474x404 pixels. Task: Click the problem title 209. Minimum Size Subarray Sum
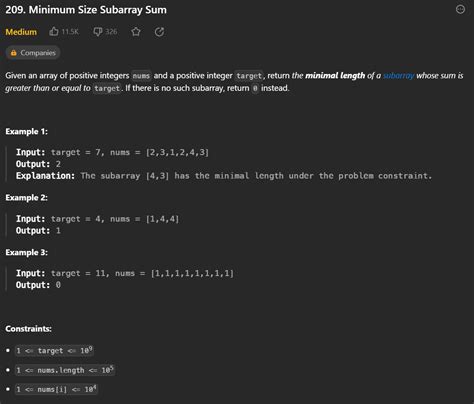click(x=86, y=10)
